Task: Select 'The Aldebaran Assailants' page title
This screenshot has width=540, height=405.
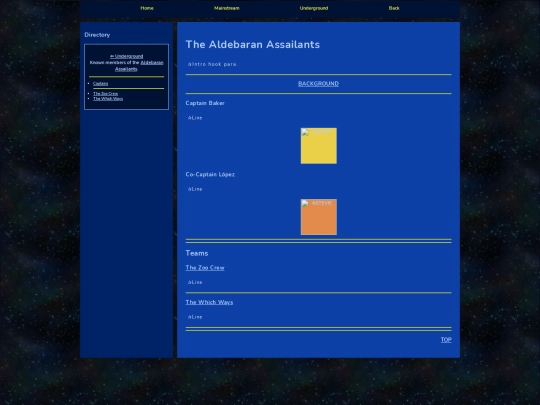Action: 253,44
